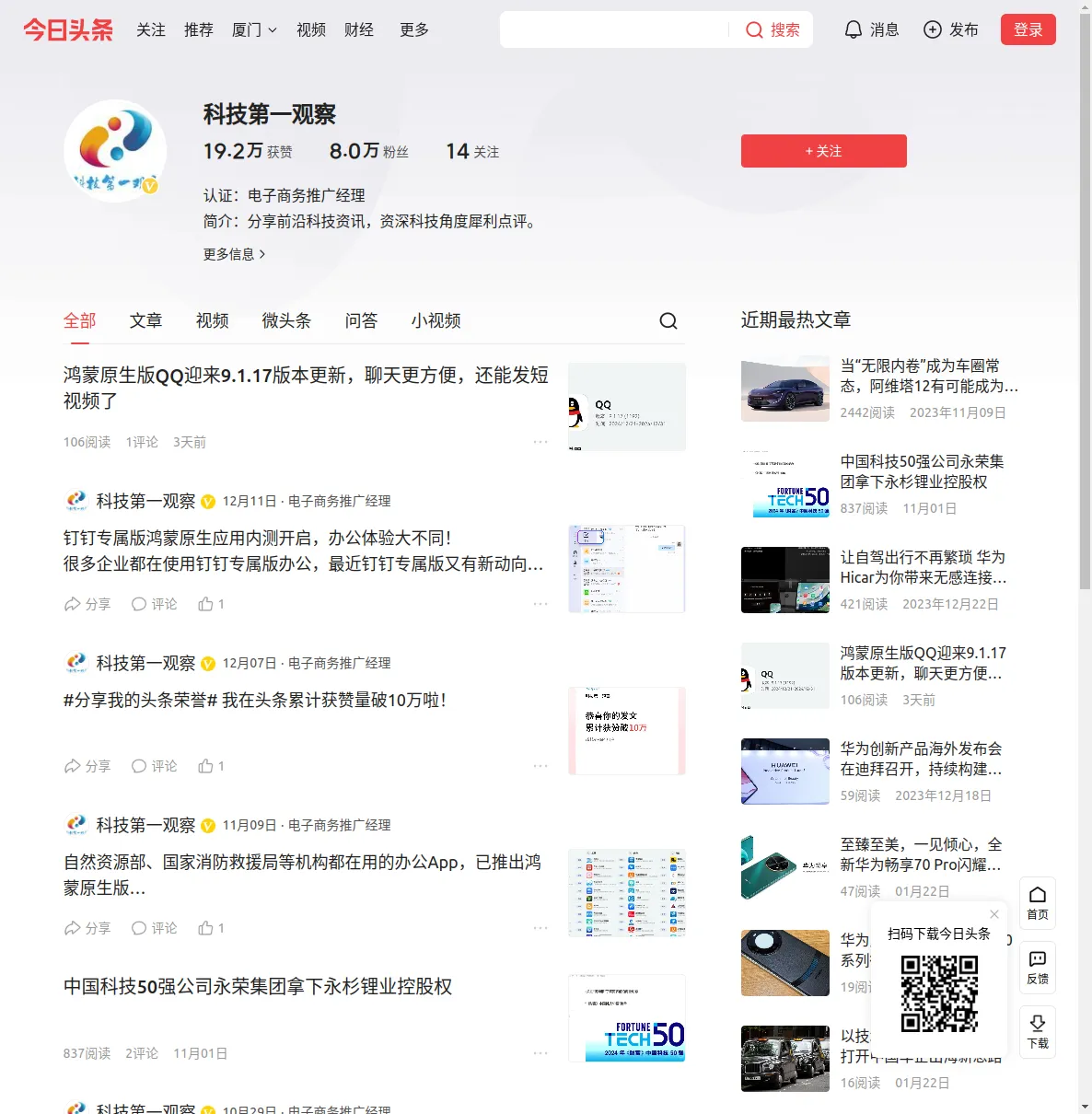Share the 钉钉专属版鸿蒙原生应用 post
This screenshot has height=1114, width=1092.
point(87,604)
